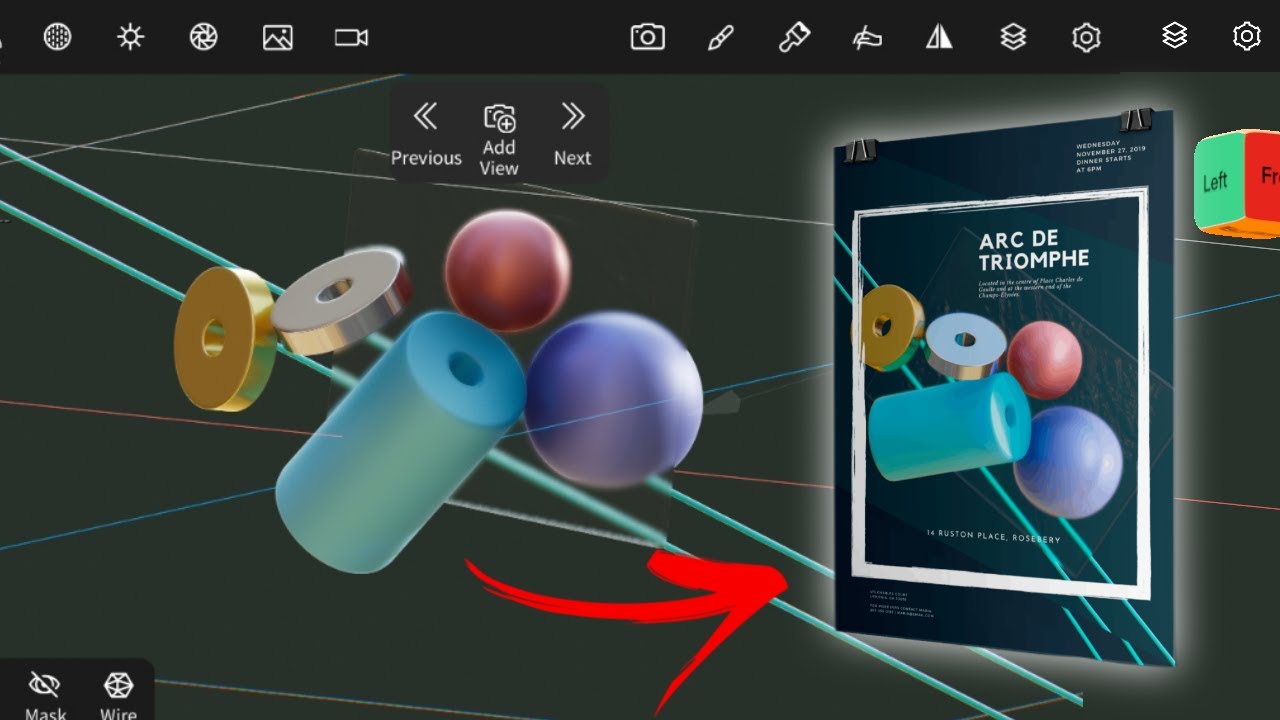The image size is (1280, 720).
Task: Open the material sphere grid icon
Action: [x=58, y=37]
